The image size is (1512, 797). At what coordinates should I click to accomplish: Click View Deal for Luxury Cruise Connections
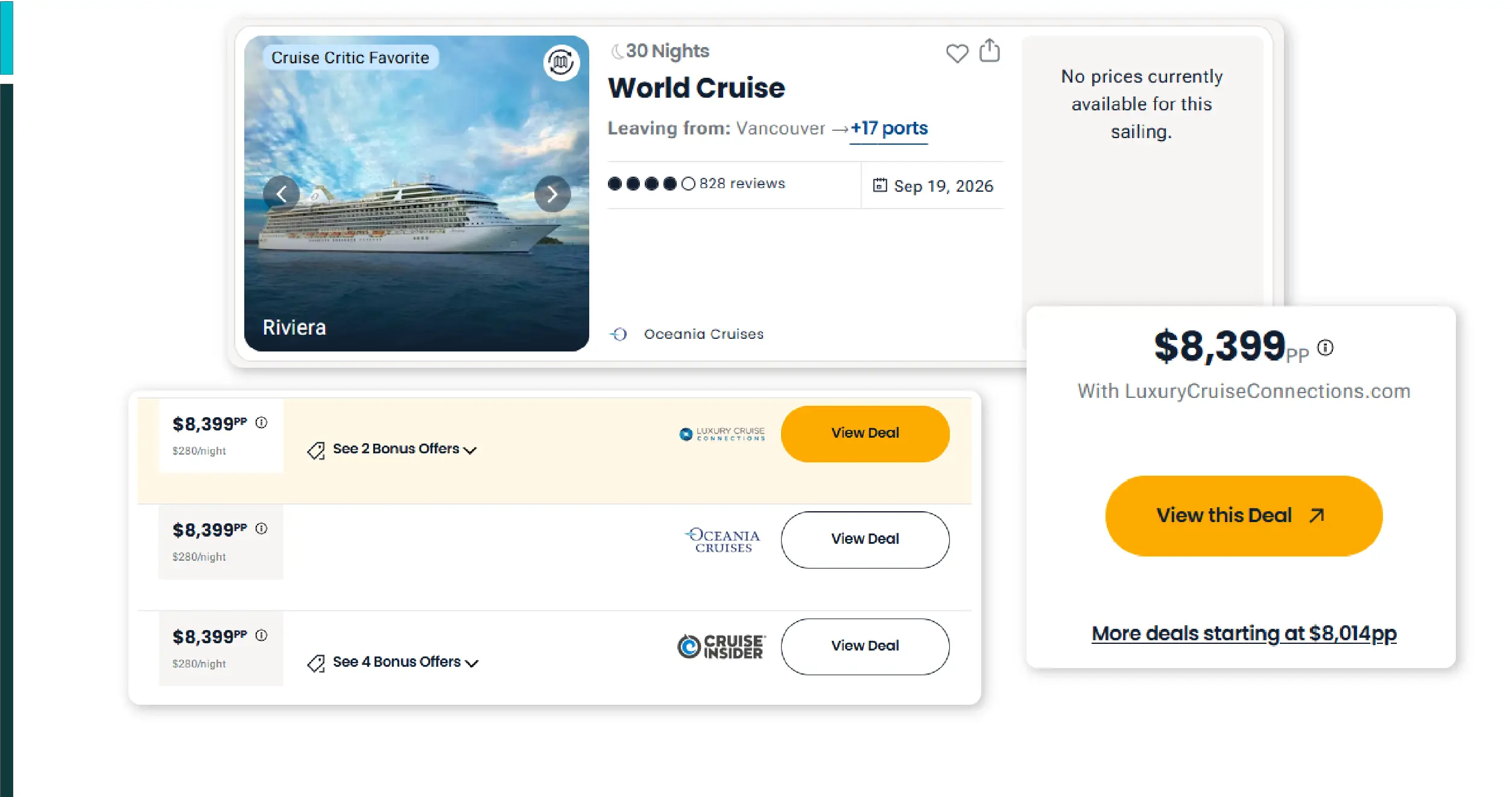[x=864, y=433]
